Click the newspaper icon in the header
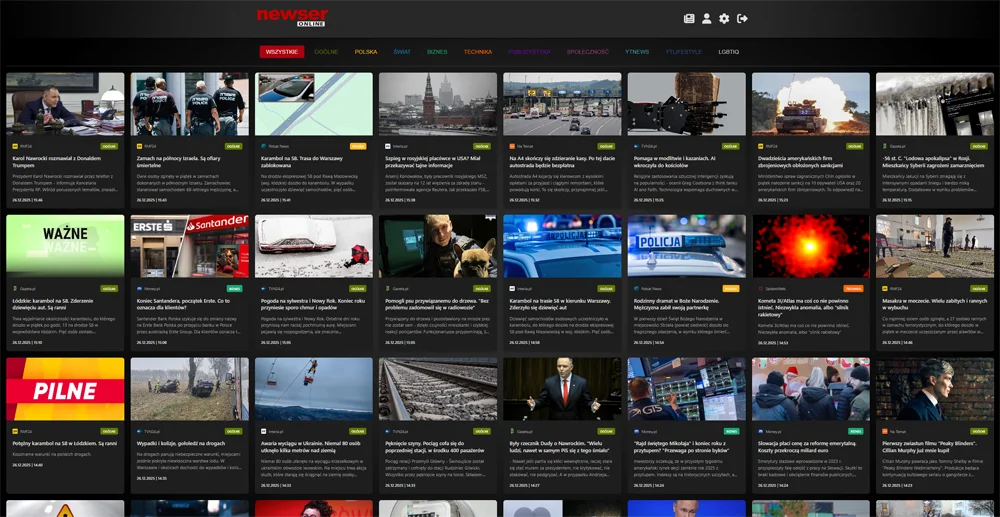The image size is (1000, 517). click(689, 18)
